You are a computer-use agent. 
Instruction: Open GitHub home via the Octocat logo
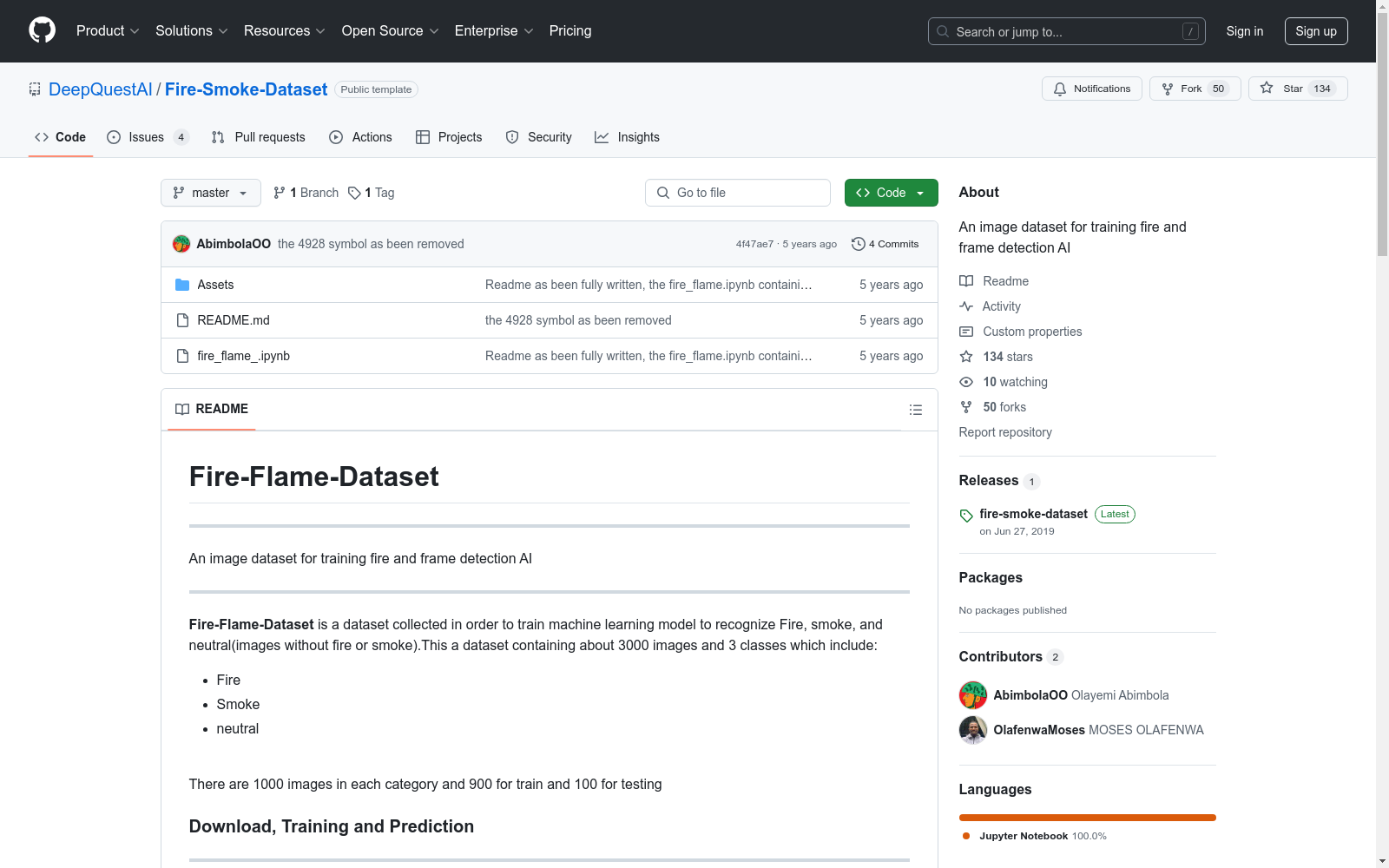[42, 30]
